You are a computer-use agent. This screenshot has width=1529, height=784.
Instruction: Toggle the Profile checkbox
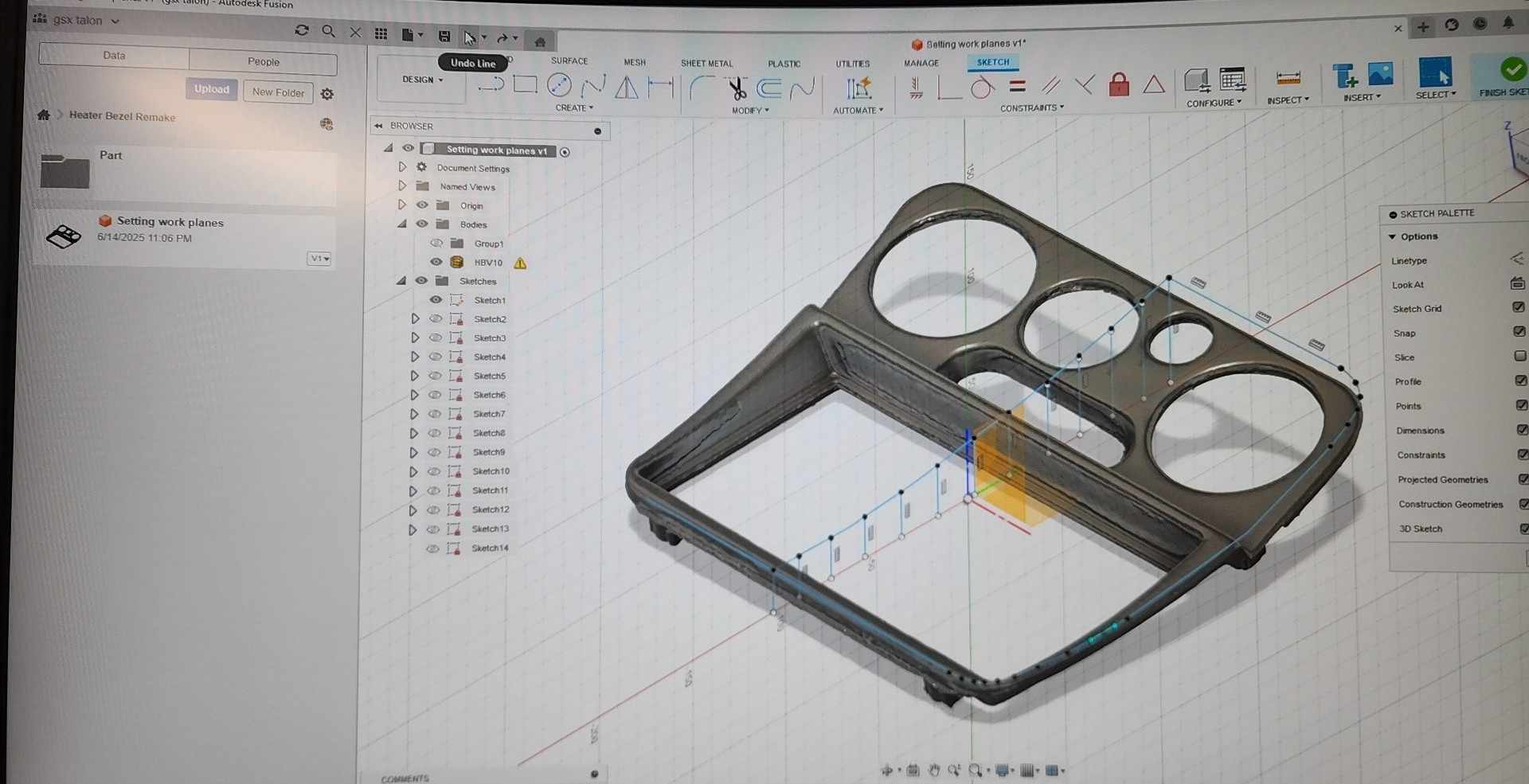1520,380
